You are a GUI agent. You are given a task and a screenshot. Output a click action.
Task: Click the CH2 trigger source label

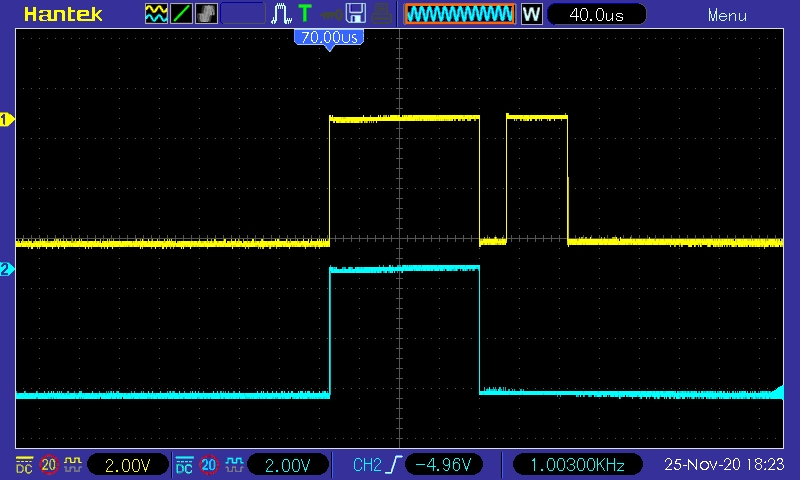[x=366, y=465]
